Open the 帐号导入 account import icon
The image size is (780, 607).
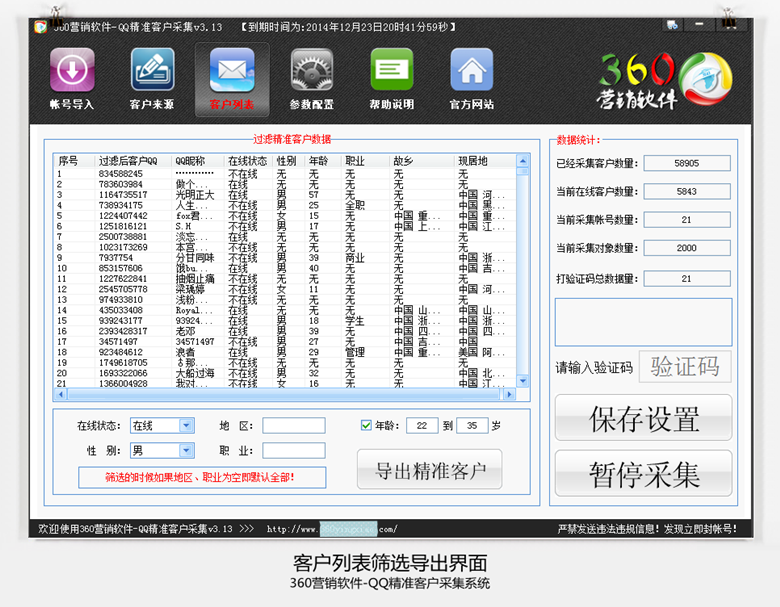point(72,70)
